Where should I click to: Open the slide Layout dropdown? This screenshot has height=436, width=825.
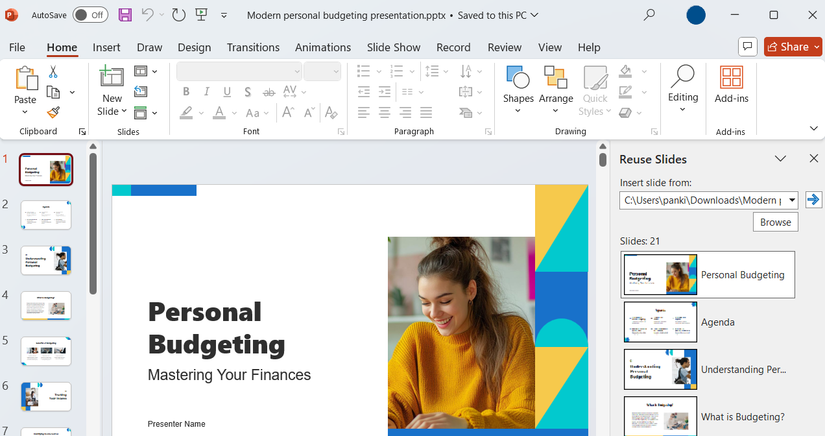(x=146, y=70)
